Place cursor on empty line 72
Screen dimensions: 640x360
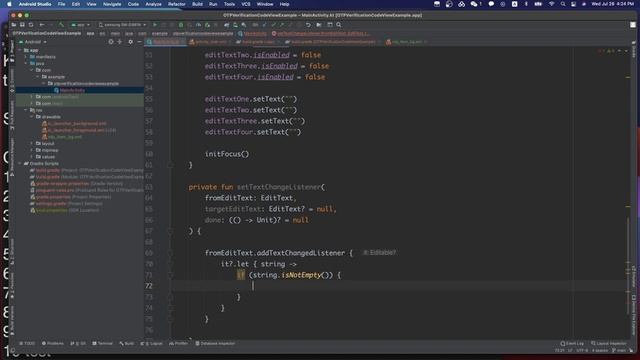pos(400,286)
